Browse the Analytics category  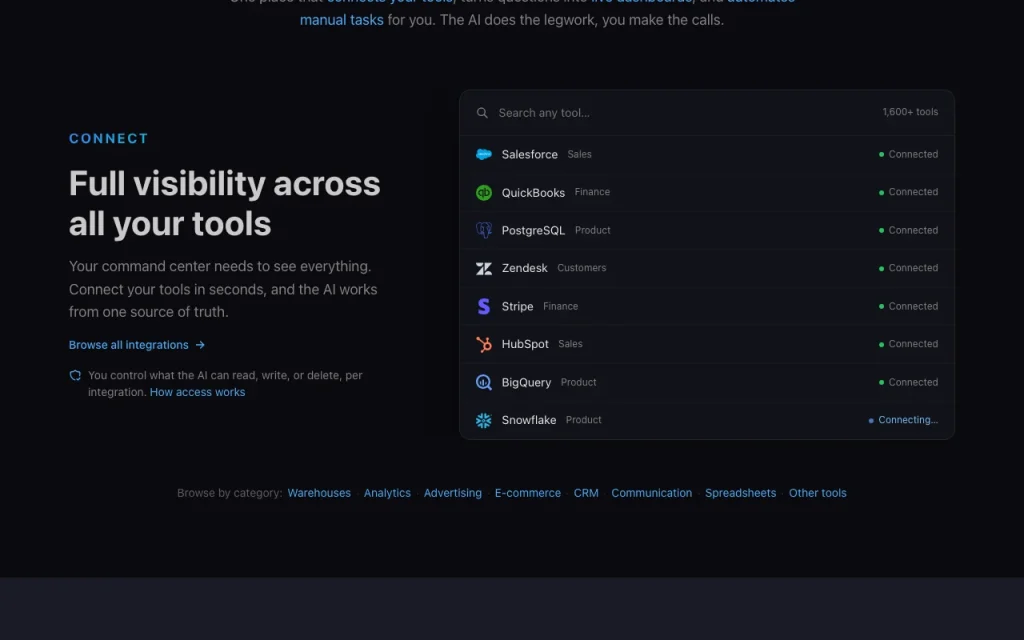(x=387, y=493)
